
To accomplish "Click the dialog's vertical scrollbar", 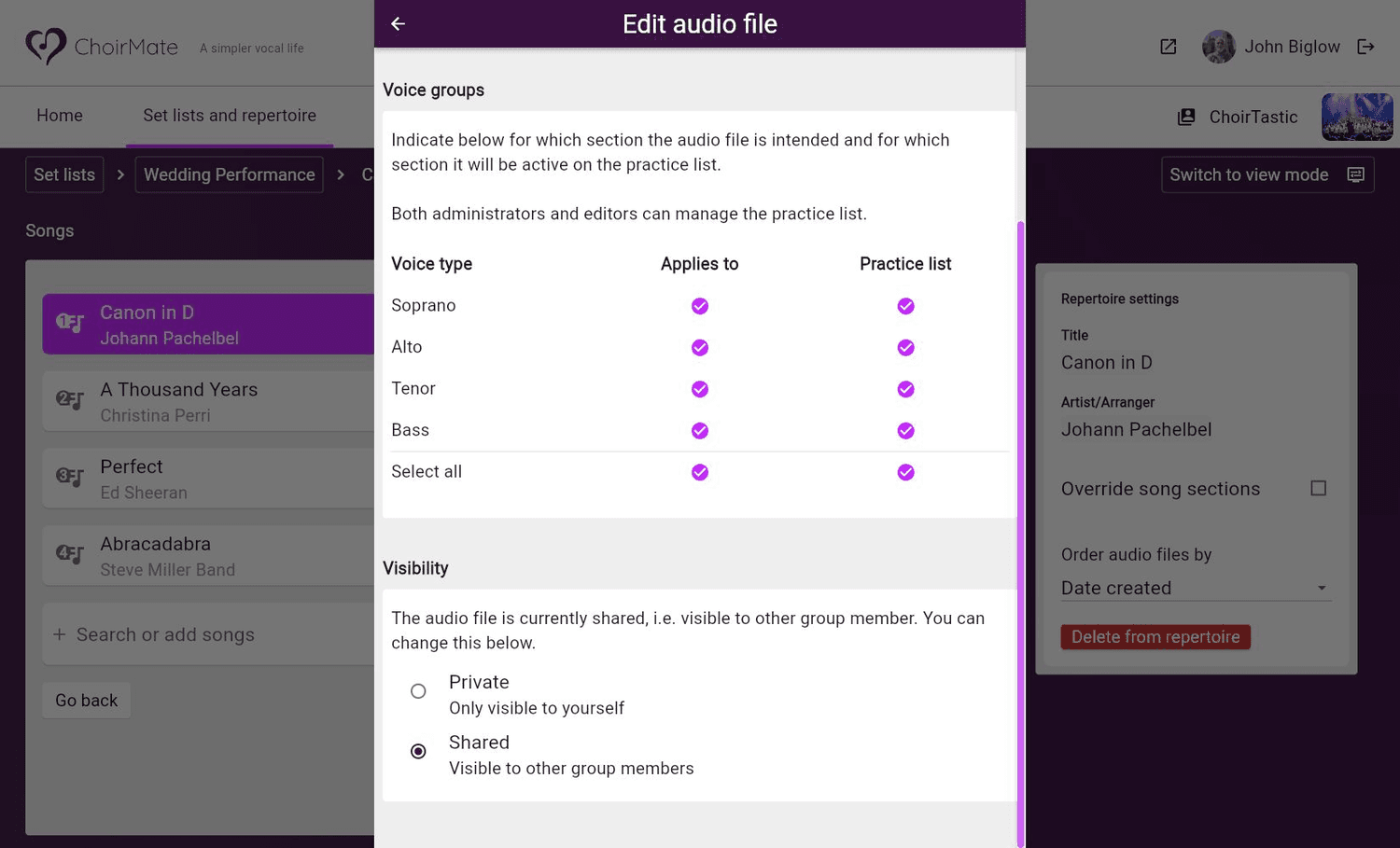I will coord(1020,534).
